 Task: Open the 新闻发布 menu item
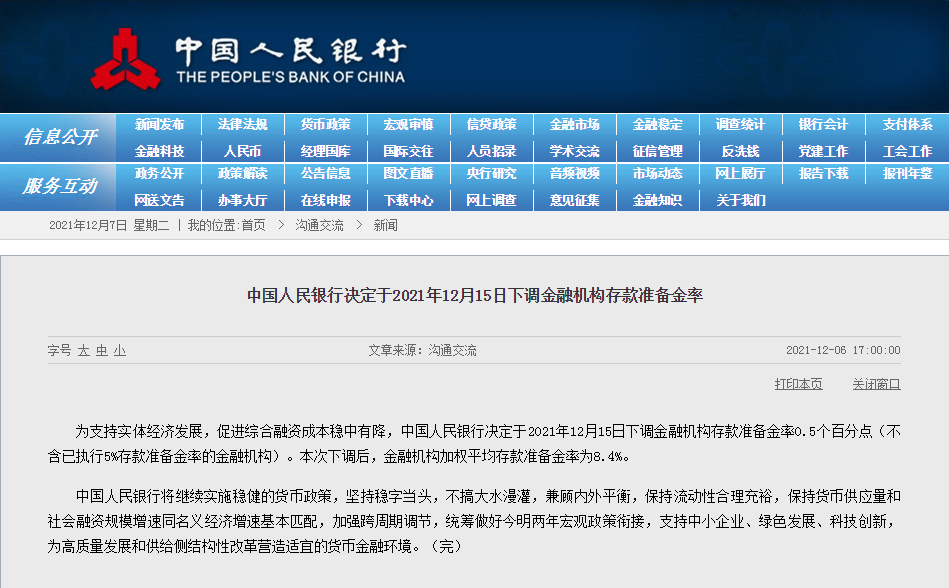pos(160,125)
